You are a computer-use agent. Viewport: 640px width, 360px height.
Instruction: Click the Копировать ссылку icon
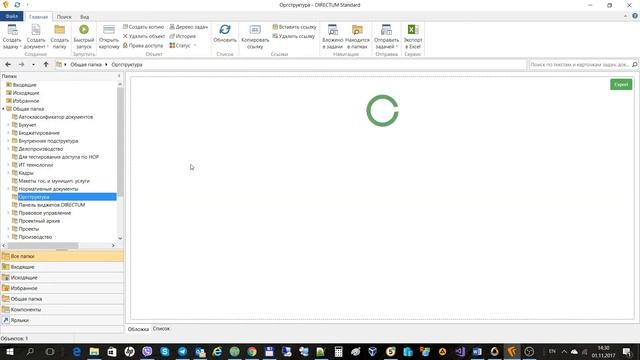255,30
